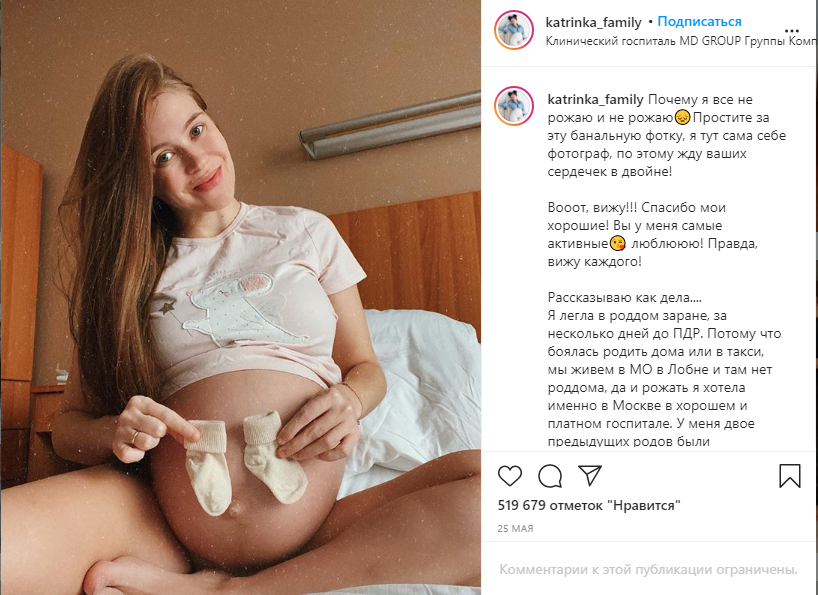Open the Клинический госпиталь MD GROUP location
Image resolution: width=818 pixels, height=595 pixels.
[681, 41]
